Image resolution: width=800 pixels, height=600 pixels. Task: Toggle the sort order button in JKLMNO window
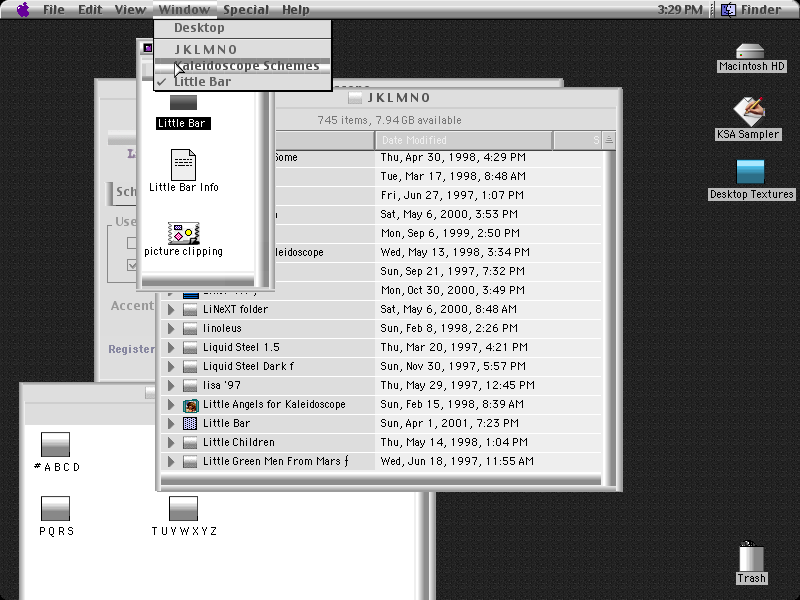coord(609,140)
